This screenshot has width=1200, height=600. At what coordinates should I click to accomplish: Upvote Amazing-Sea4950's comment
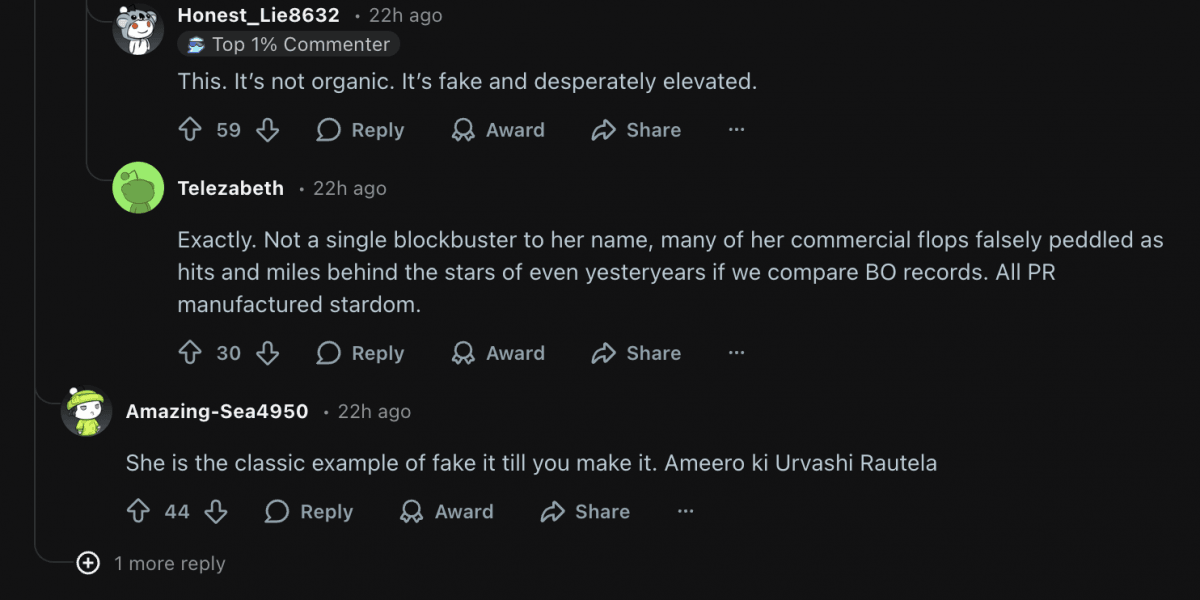[x=139, y=511]
